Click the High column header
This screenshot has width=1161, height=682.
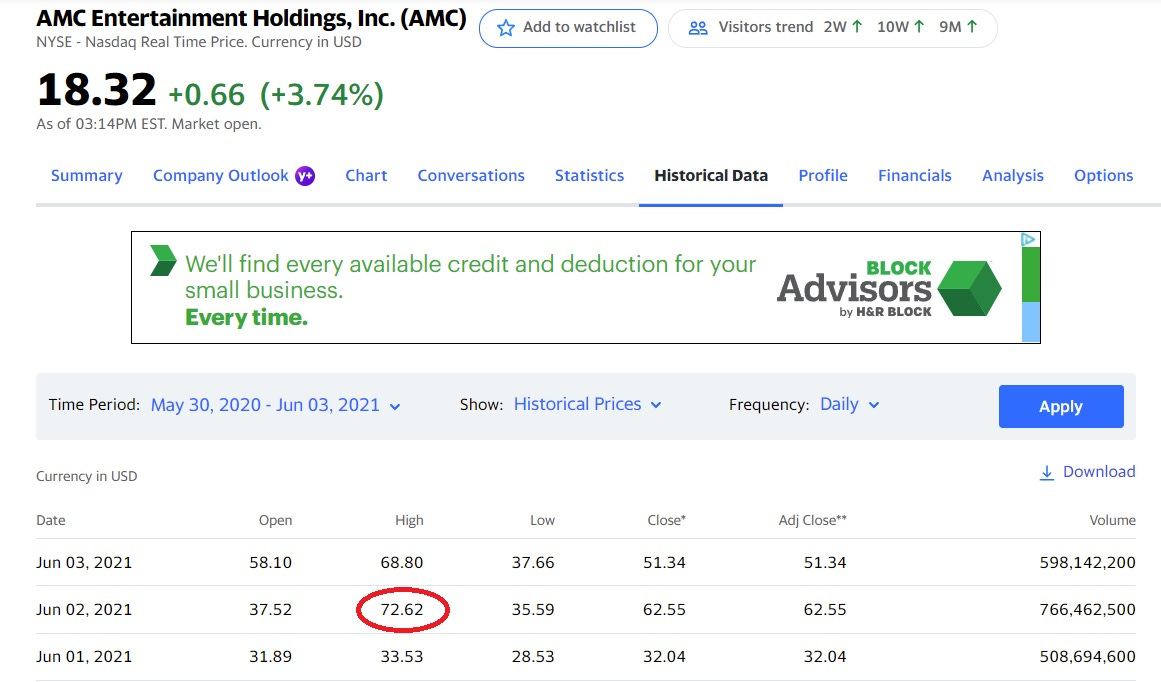click(x=409, y=521)
